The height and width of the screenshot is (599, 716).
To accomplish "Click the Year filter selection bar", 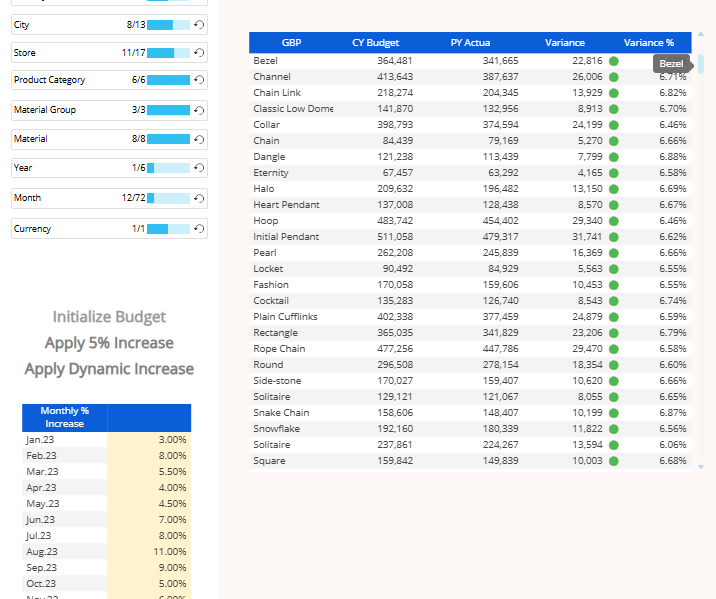I will [168, 168].
